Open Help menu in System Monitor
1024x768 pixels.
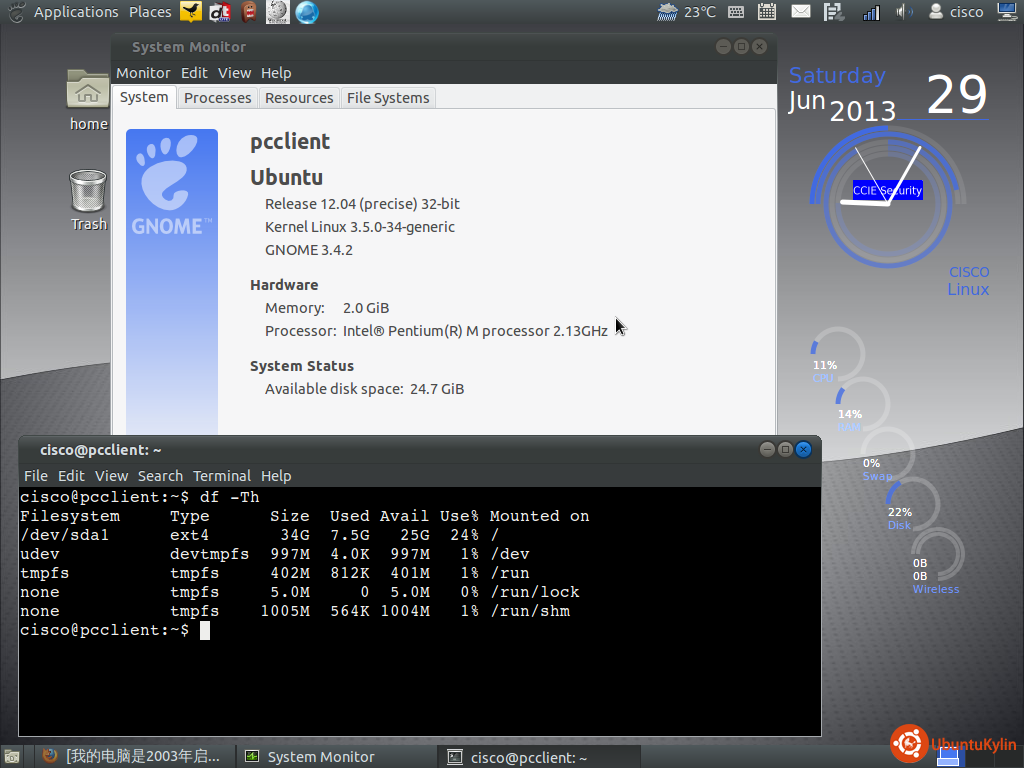tap(276, 73)
